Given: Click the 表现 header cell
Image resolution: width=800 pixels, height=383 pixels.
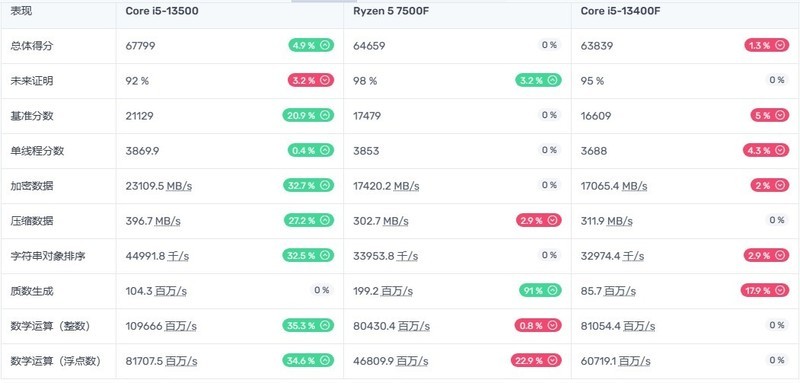Looking at the screenshot, I should (21, 11).
